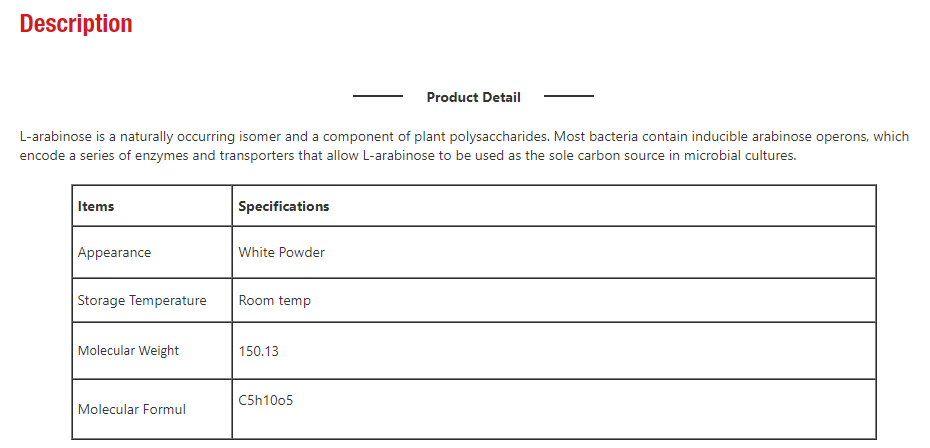Click the Specifications column header cell
930x448 pixels.
(554, 206)
